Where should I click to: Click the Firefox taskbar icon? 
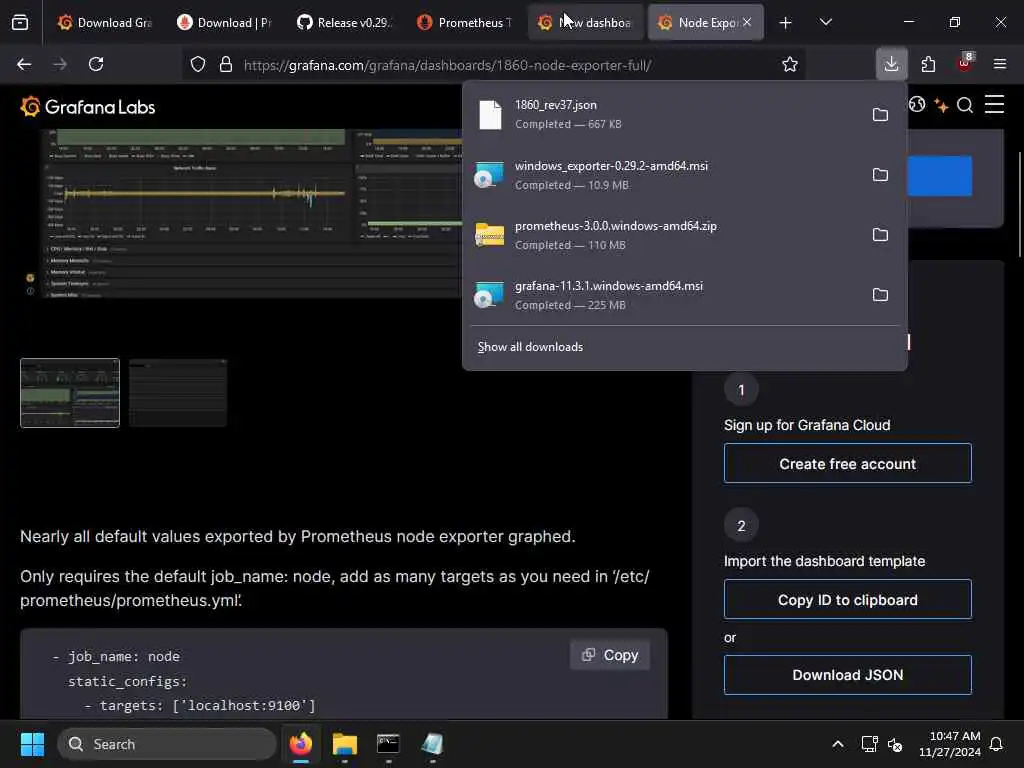pos(301,744)
